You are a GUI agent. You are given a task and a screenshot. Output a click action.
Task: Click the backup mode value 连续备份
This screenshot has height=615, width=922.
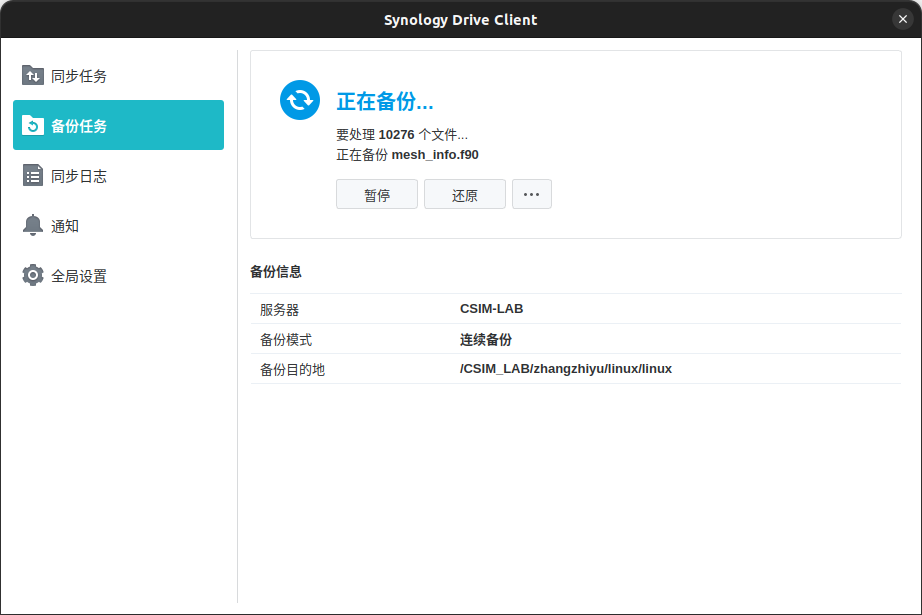[x=486, y=339]
